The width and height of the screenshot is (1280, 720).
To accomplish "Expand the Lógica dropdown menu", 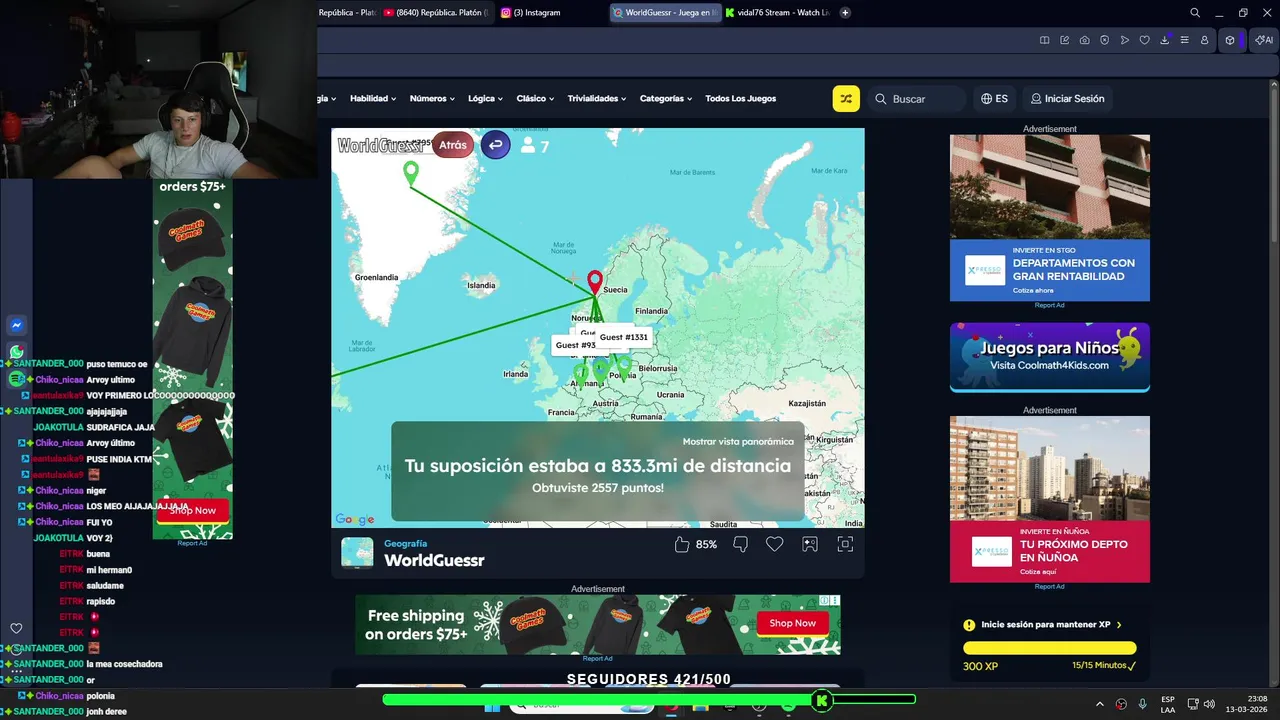I will [x=486, y=99].
